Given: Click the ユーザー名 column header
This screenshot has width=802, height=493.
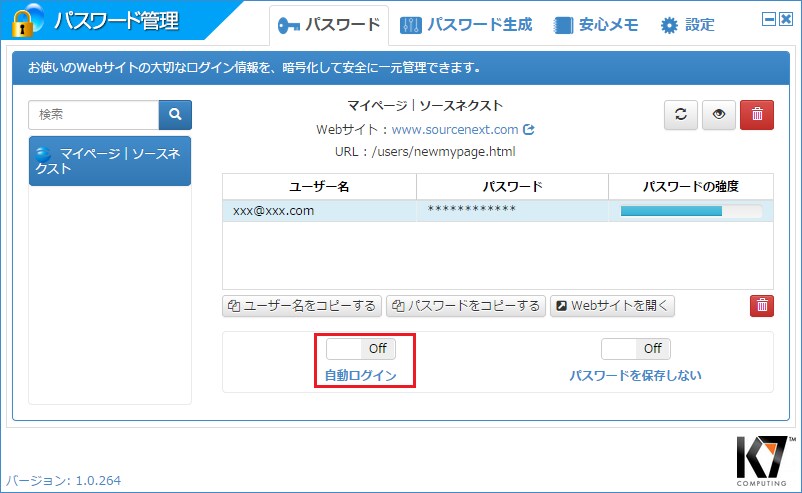Looking at the screenshot, I should pyautogui.click(x=320, y=187).
